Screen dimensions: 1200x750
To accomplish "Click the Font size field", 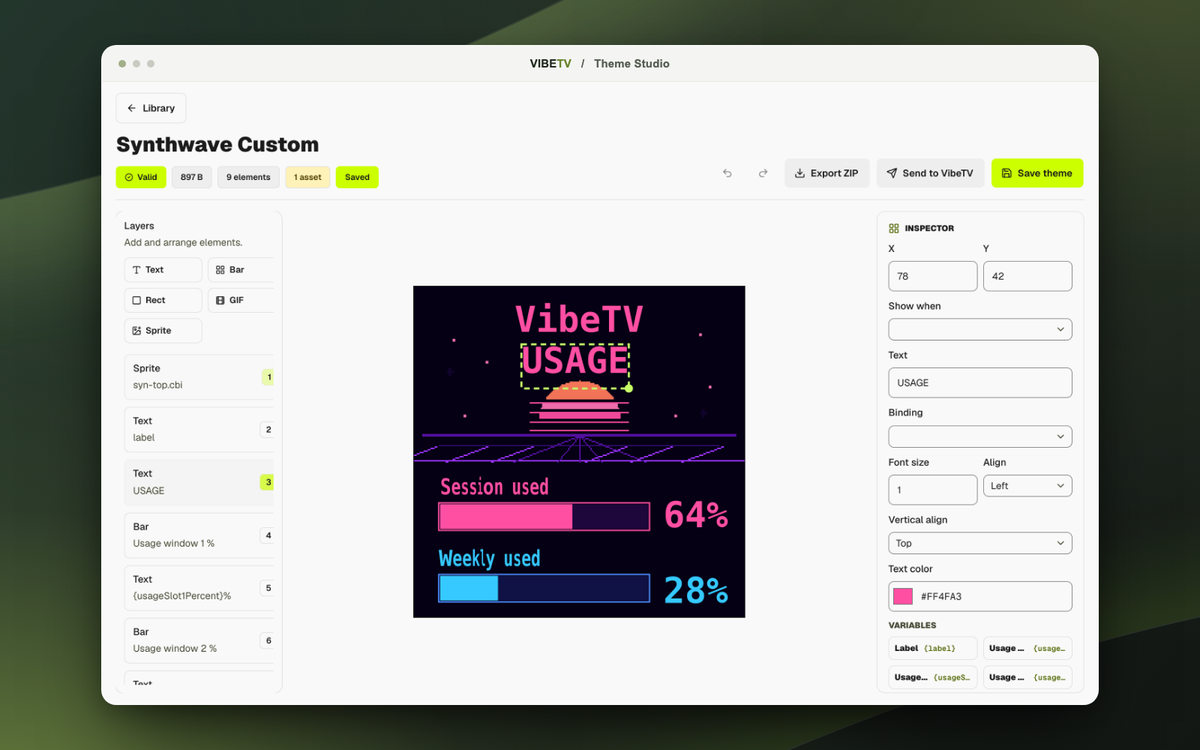I will pyautogui.click(x=933, y=490).
